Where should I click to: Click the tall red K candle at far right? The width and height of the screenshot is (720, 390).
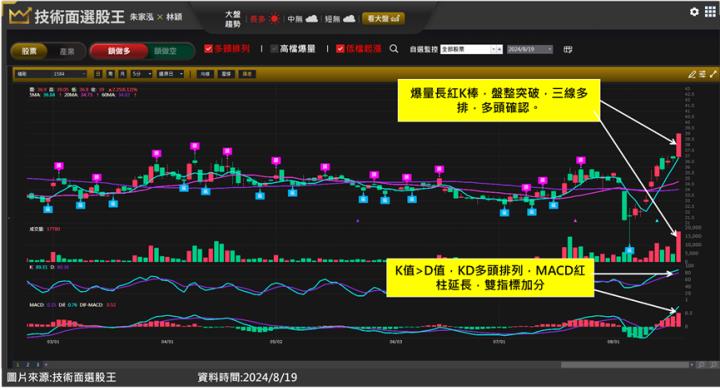[679, 145]
